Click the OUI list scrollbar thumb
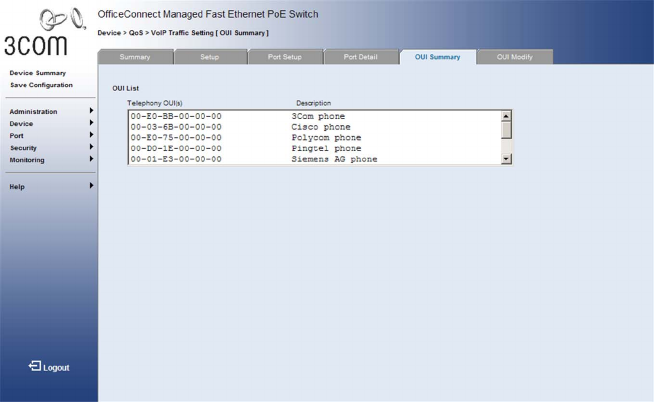 (x=506, y=130)
